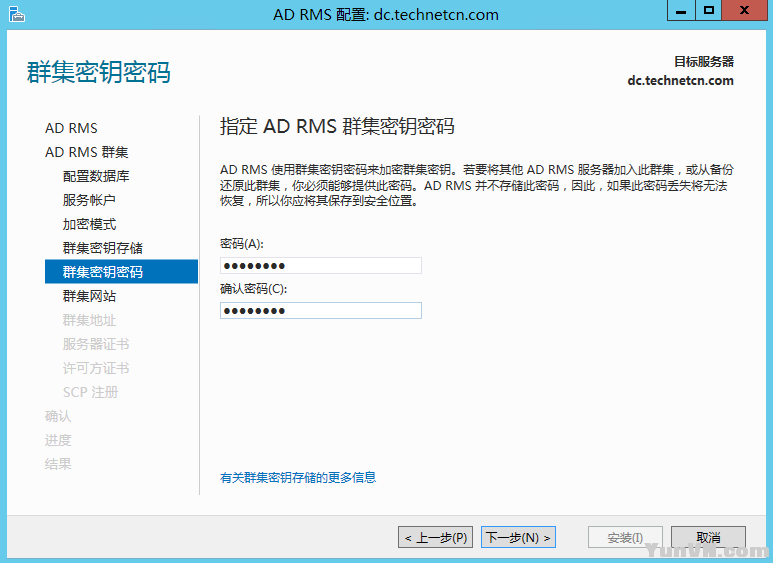Click the 目标服务器 label
Viewport: 773px width, 563px height.
tap(704, 62)
